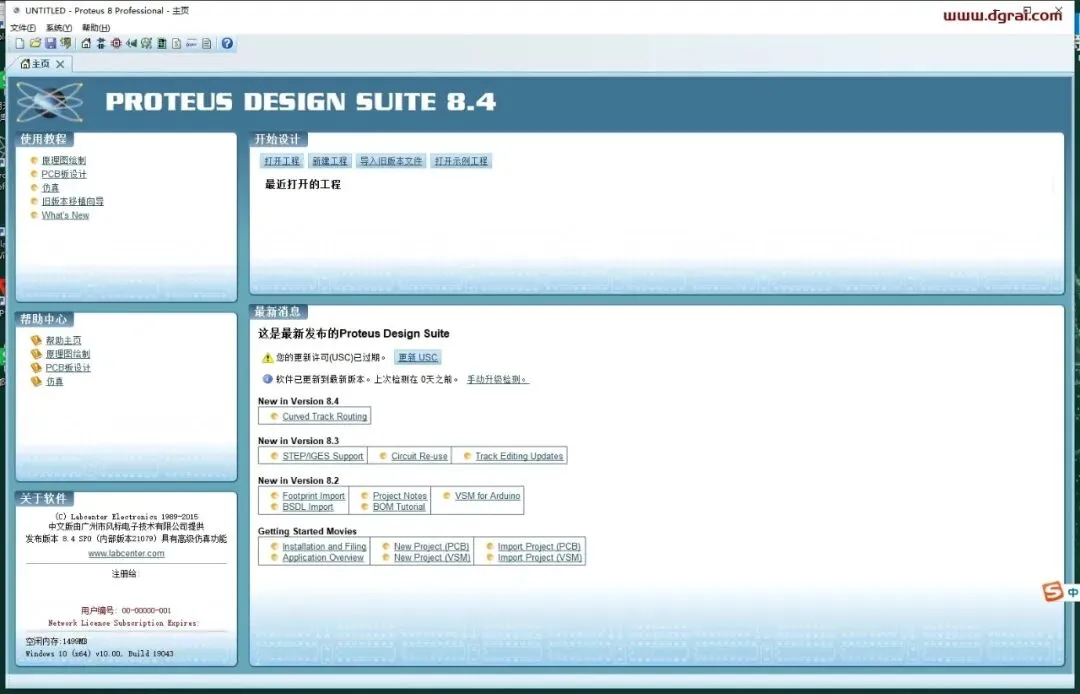Play the New Project (VSM) movie
Screen dimensions: 1080x694
[432, 558]
